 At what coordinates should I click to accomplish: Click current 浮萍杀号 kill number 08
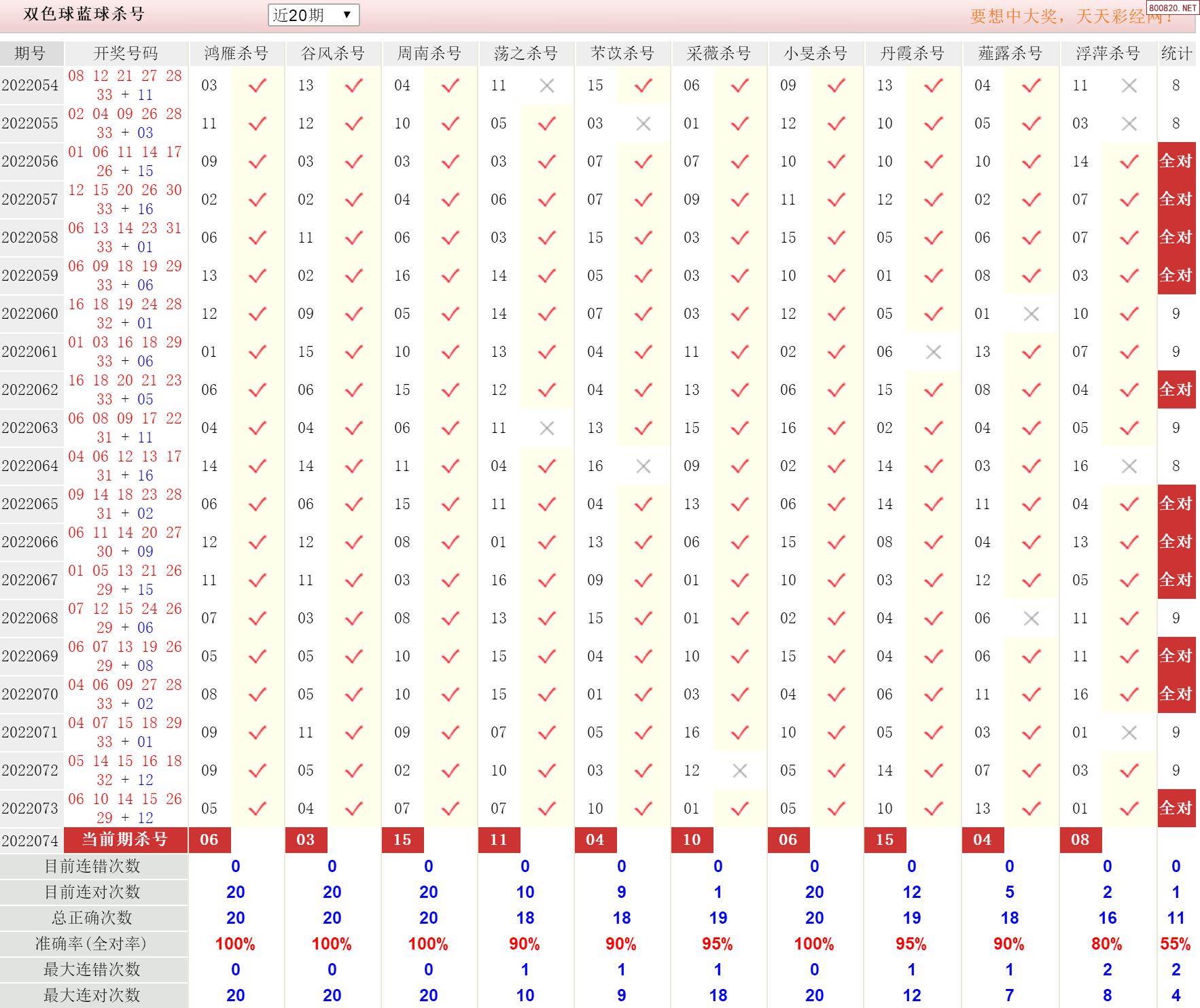click(x=1080, y=839)
